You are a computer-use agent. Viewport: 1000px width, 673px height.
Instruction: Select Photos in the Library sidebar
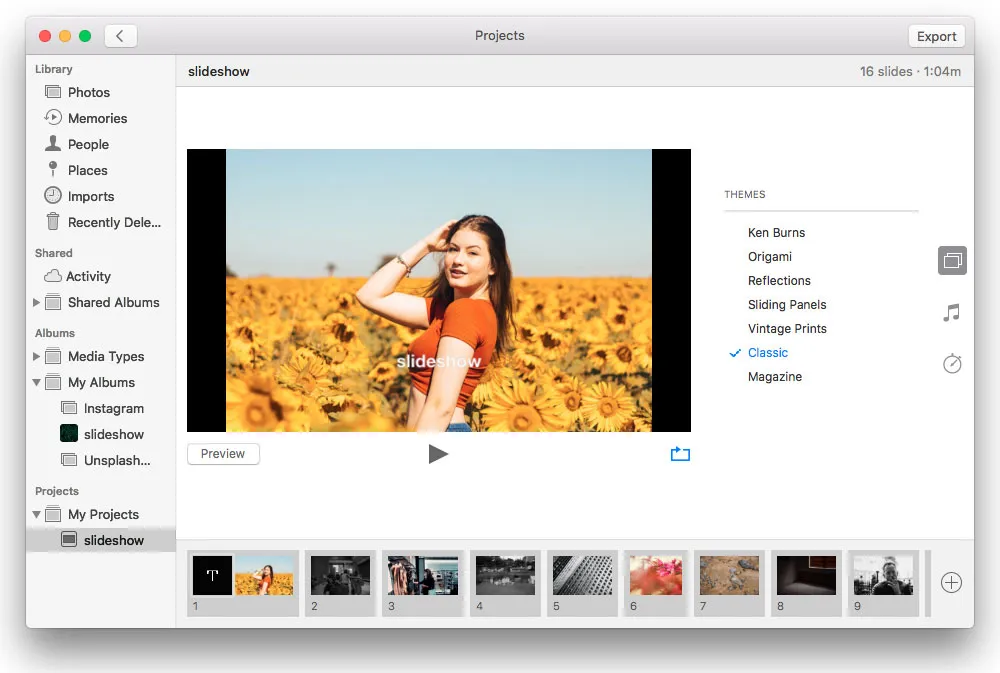tap(88, 92)
